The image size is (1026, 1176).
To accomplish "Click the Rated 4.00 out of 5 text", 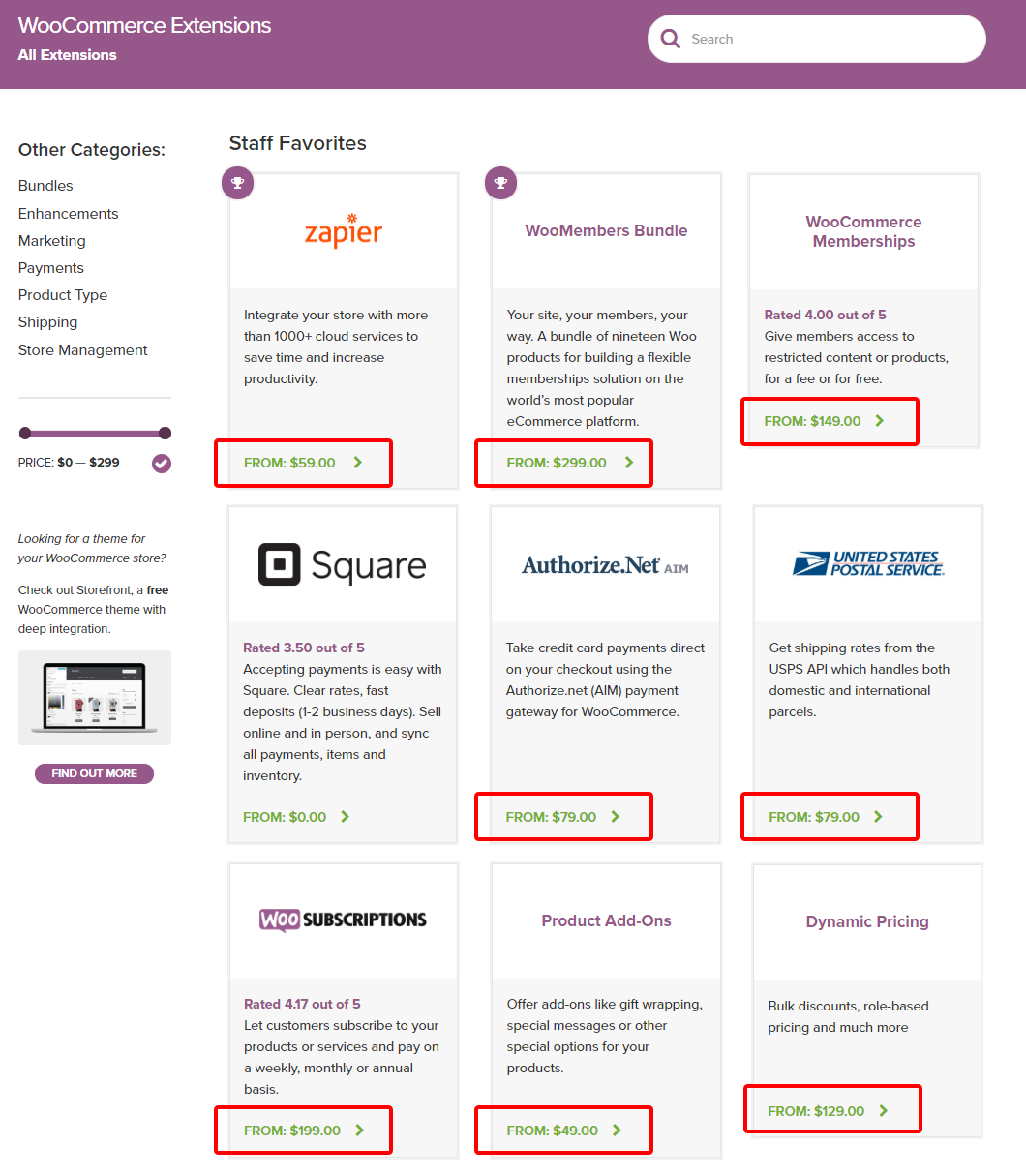I will pyautogui.click(x=826, y=315).
